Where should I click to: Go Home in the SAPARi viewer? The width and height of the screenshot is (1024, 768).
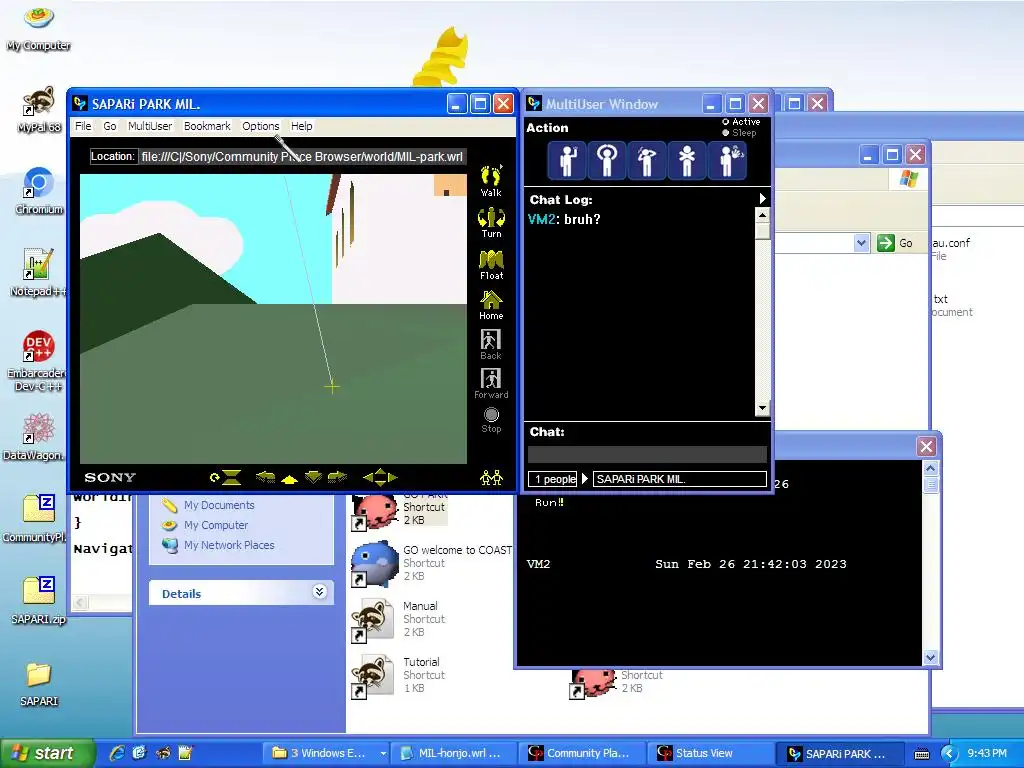point(491,305)
